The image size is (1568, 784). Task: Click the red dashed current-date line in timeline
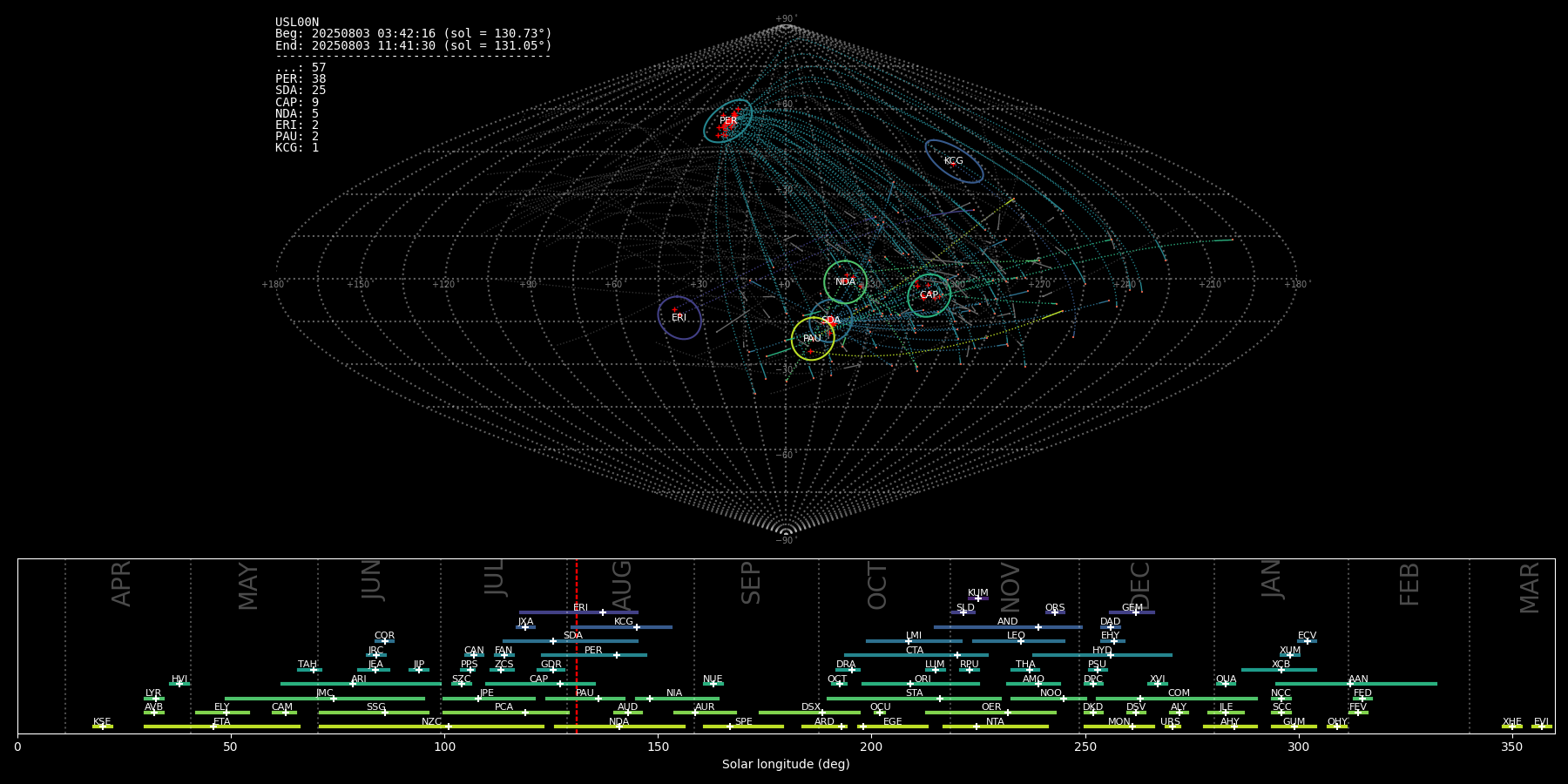click(577, 645)
